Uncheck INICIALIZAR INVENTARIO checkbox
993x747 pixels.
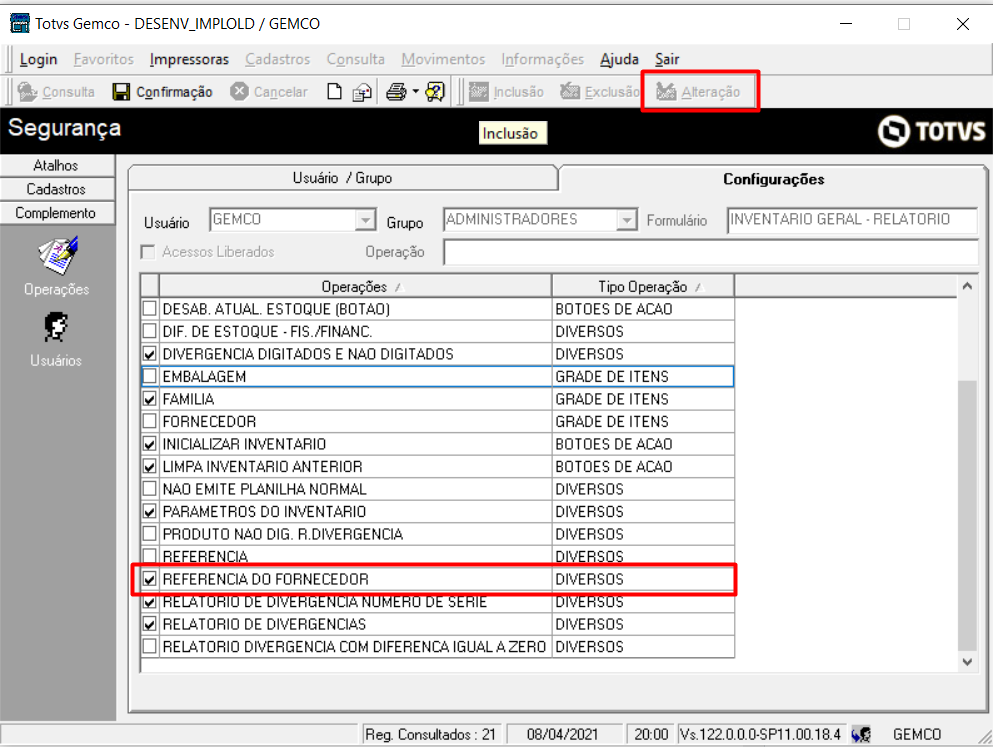[x=149, y=444]
